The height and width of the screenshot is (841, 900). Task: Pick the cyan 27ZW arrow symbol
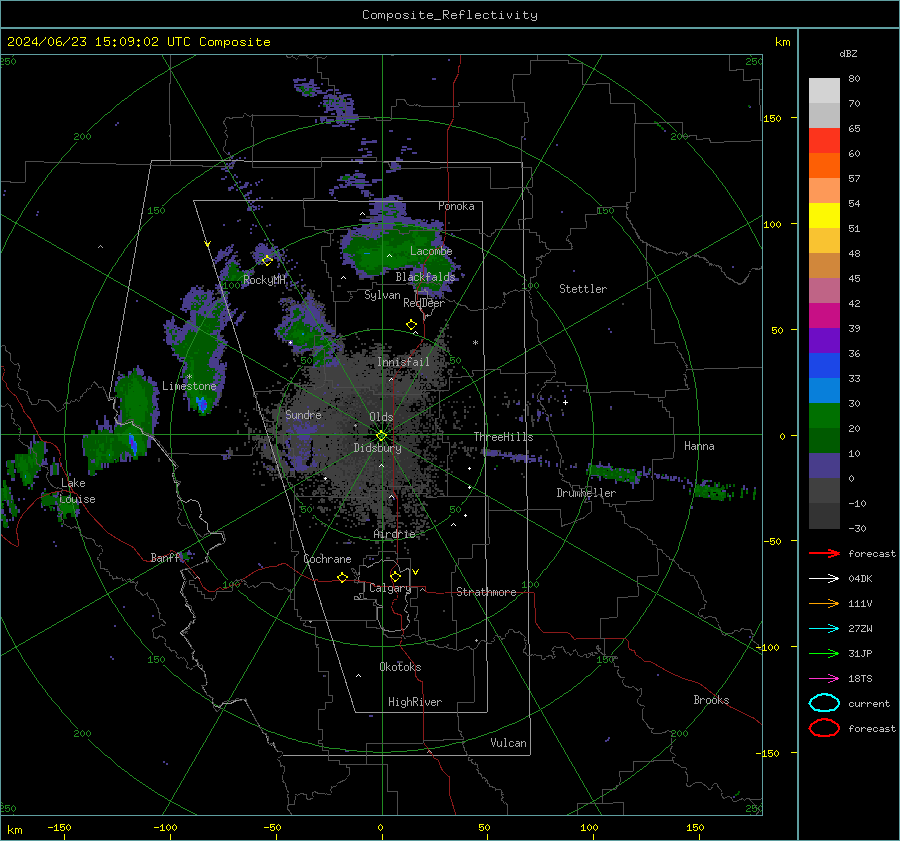(x=824, y=629)
